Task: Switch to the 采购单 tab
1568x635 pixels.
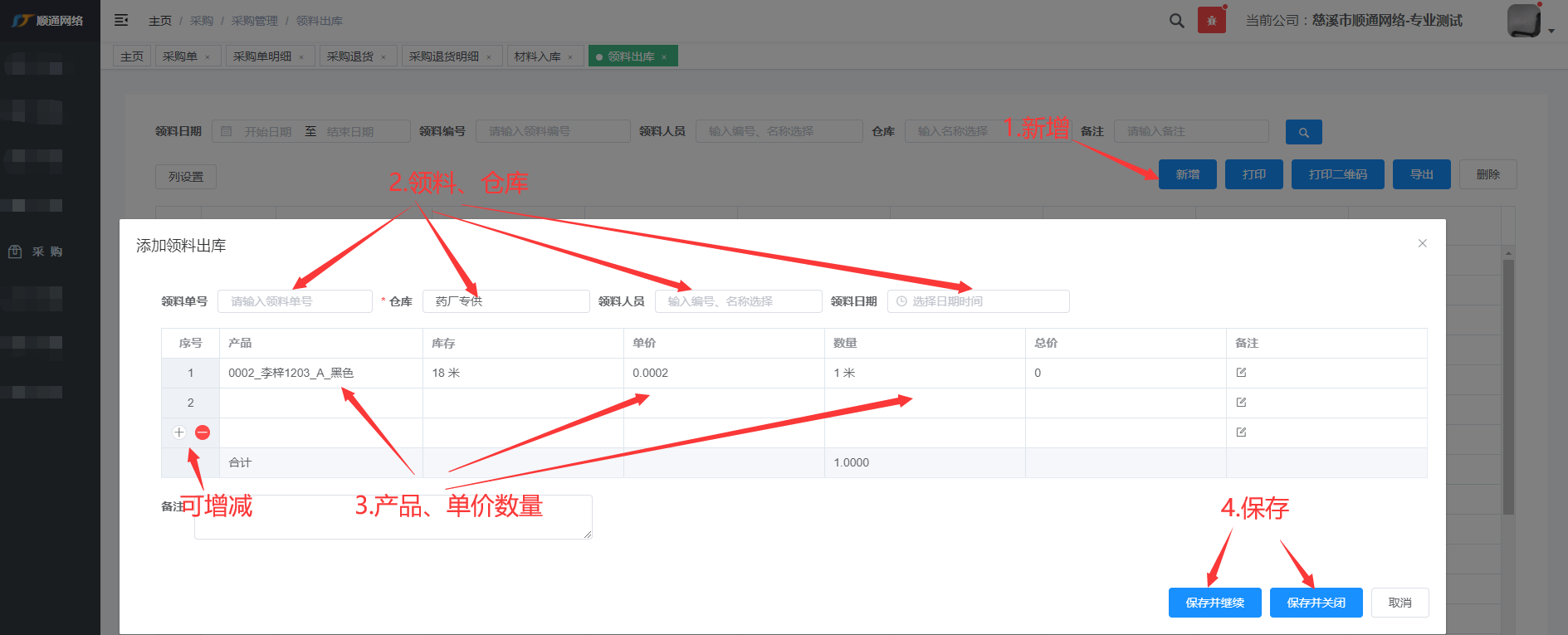Action: [x=180, y=56]
